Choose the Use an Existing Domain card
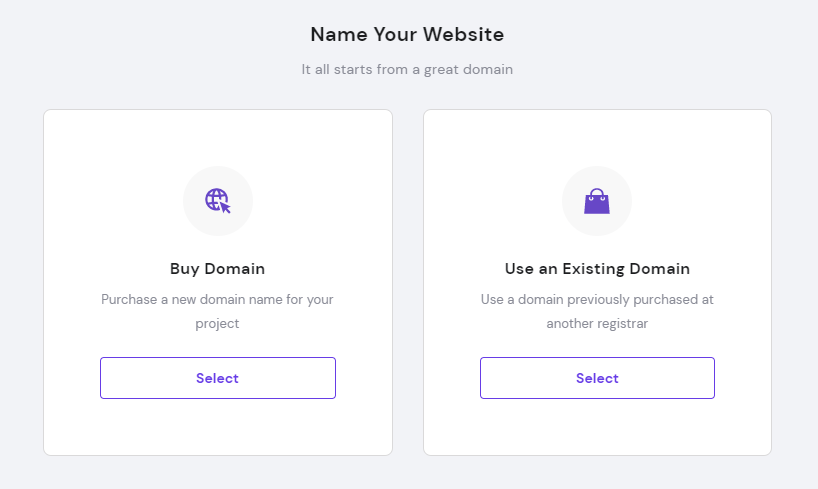The image size is (818, 489). coord(597,378)
